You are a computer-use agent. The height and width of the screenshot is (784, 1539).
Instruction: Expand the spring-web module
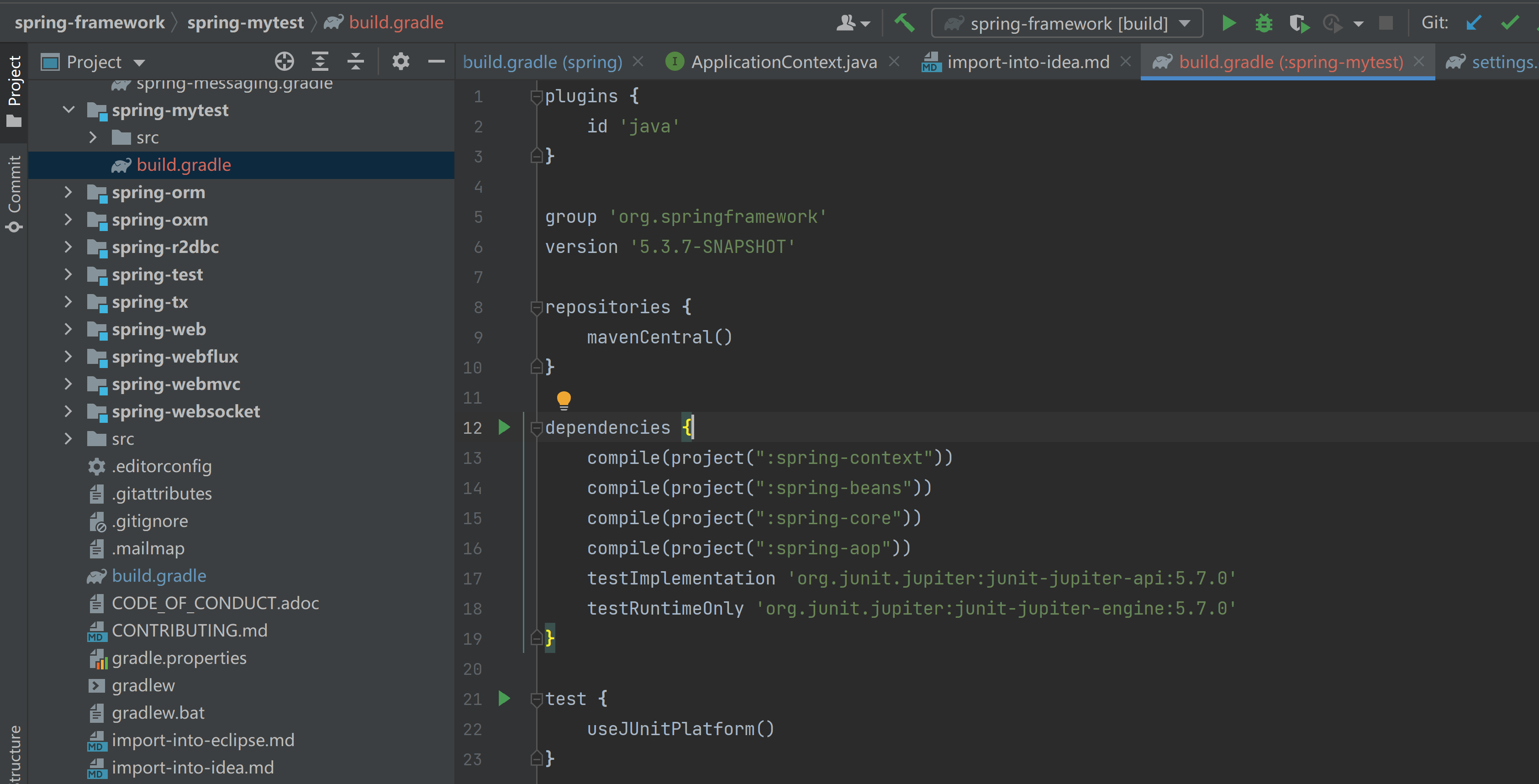coord(68,329)
